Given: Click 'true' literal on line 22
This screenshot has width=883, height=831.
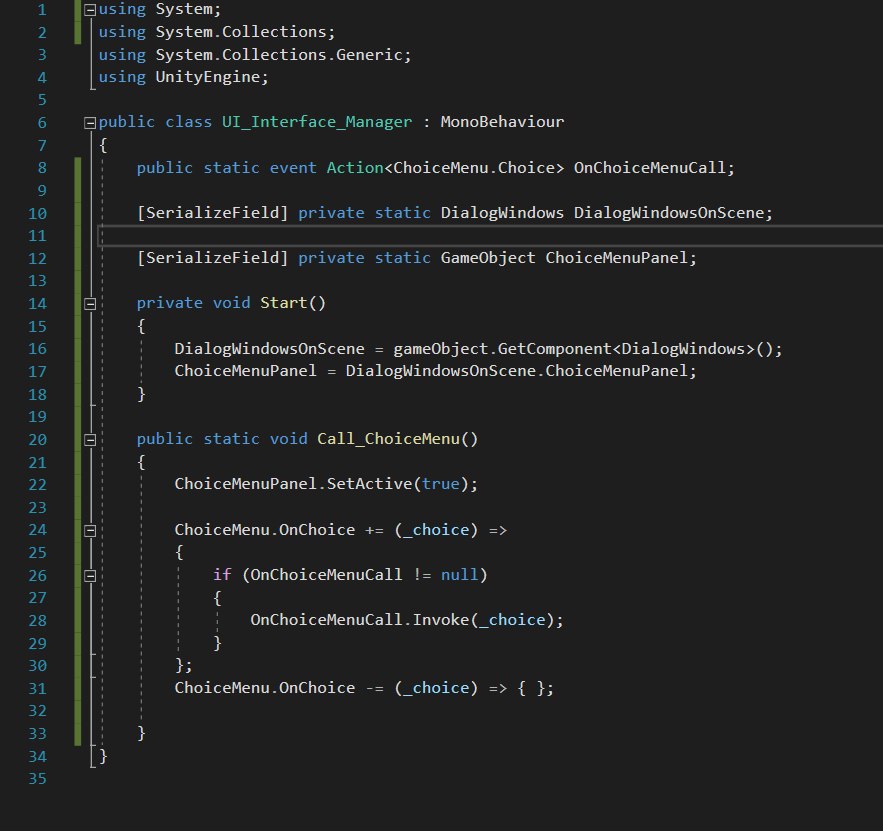Looking at the screenshot, I should coord(441,484).
